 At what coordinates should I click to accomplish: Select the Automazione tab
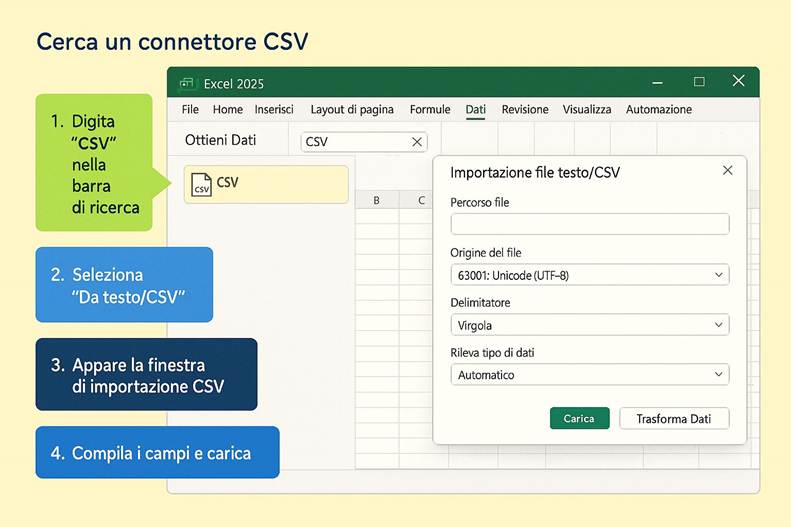tap(659, 109)
